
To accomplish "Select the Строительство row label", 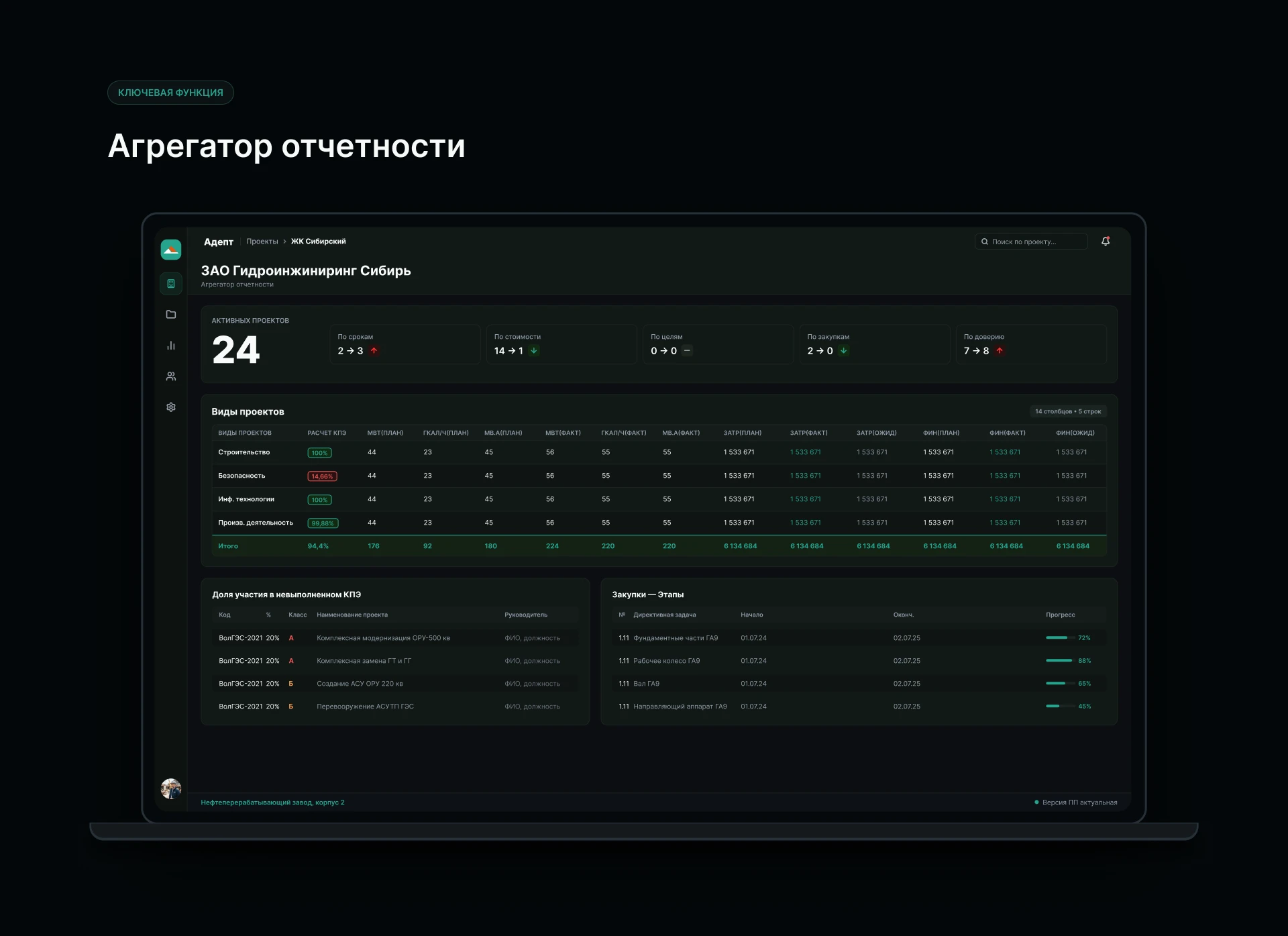I will point(244,452).
